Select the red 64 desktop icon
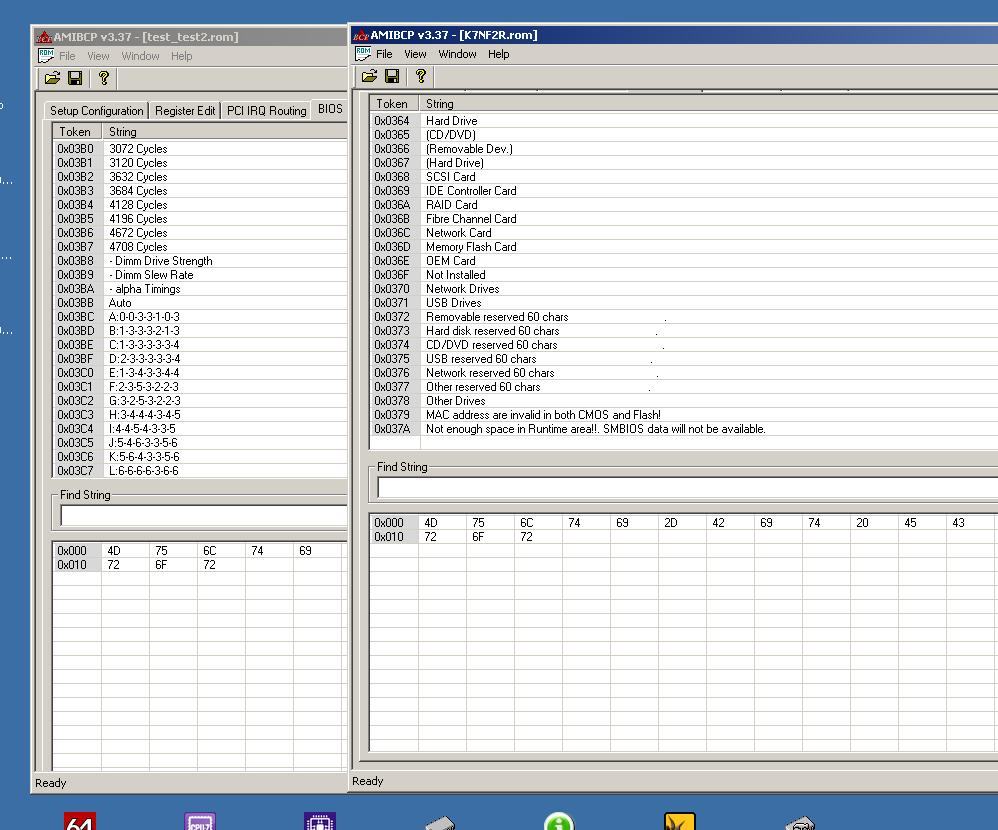This screenshot has height=830, width=998. 80,821
